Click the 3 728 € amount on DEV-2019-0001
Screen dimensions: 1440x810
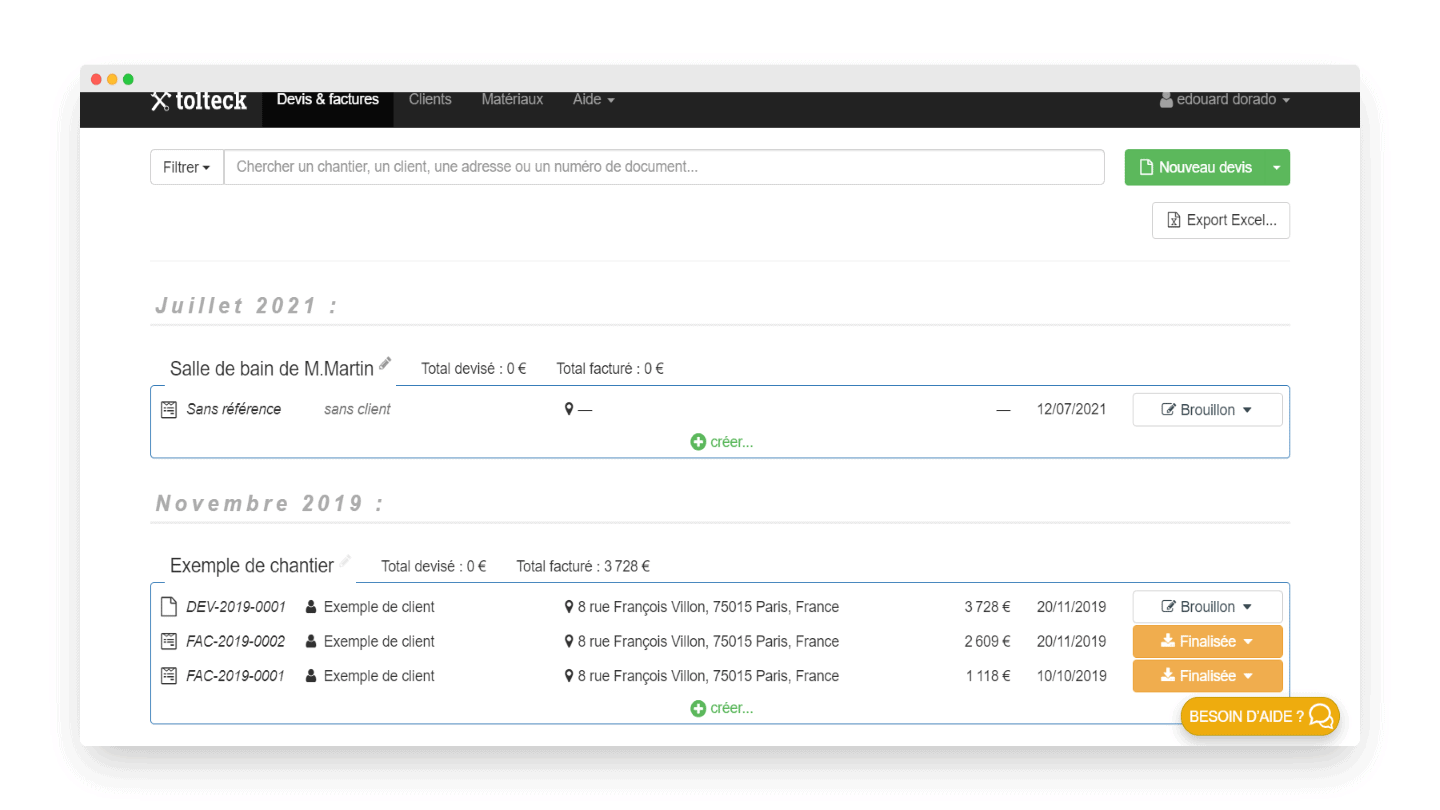987,607
